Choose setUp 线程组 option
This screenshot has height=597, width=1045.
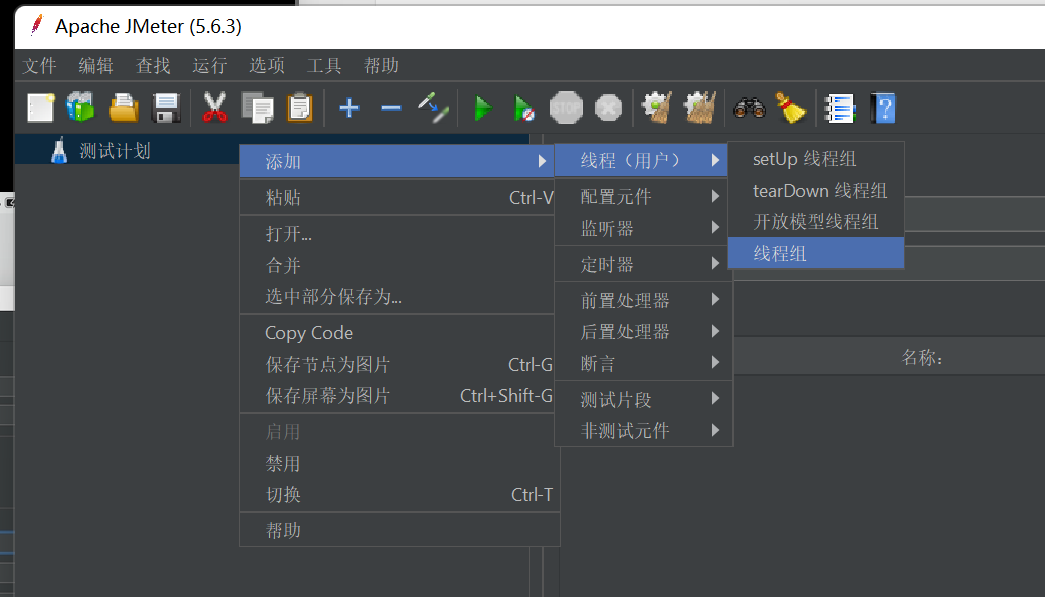816,159
